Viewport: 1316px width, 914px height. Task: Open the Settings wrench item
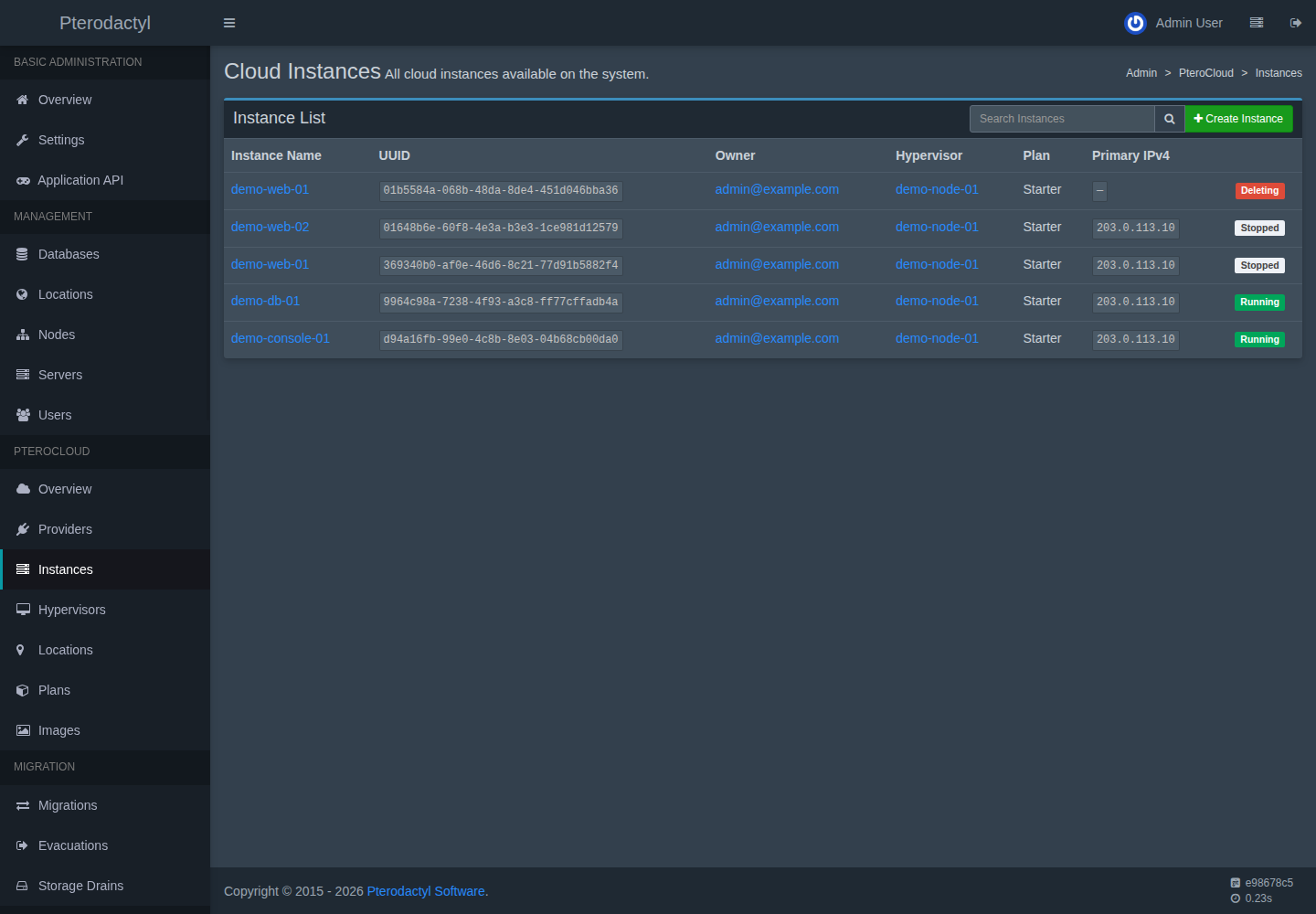point(105,140)
